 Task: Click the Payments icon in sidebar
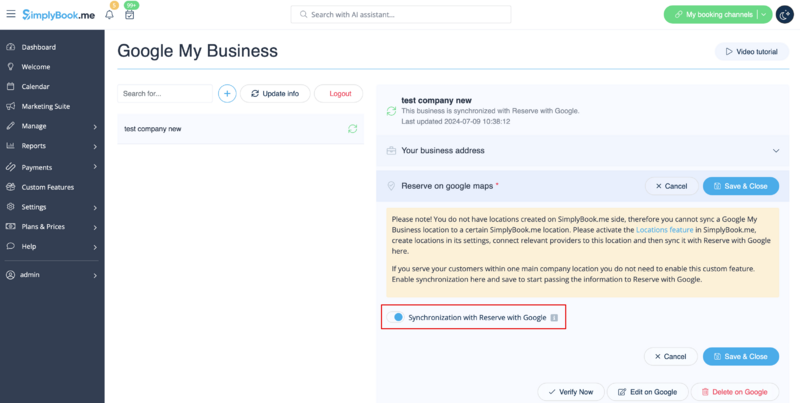click(x=10, y=167)
